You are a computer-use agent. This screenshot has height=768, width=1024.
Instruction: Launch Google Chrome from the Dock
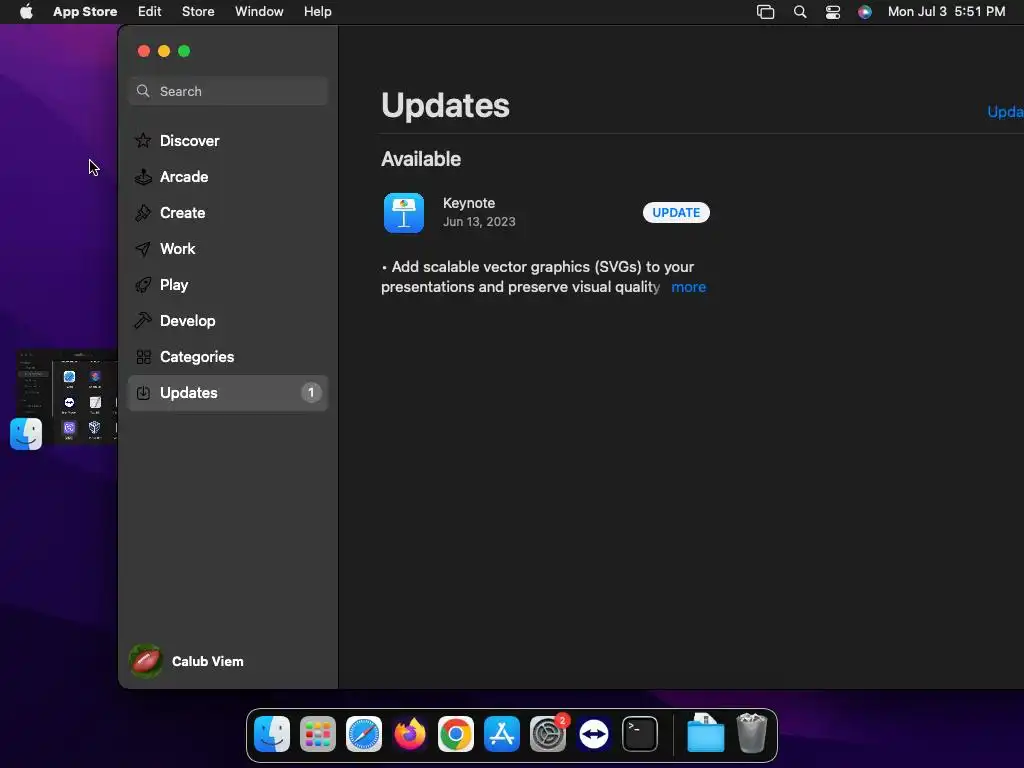coord(456,734)
